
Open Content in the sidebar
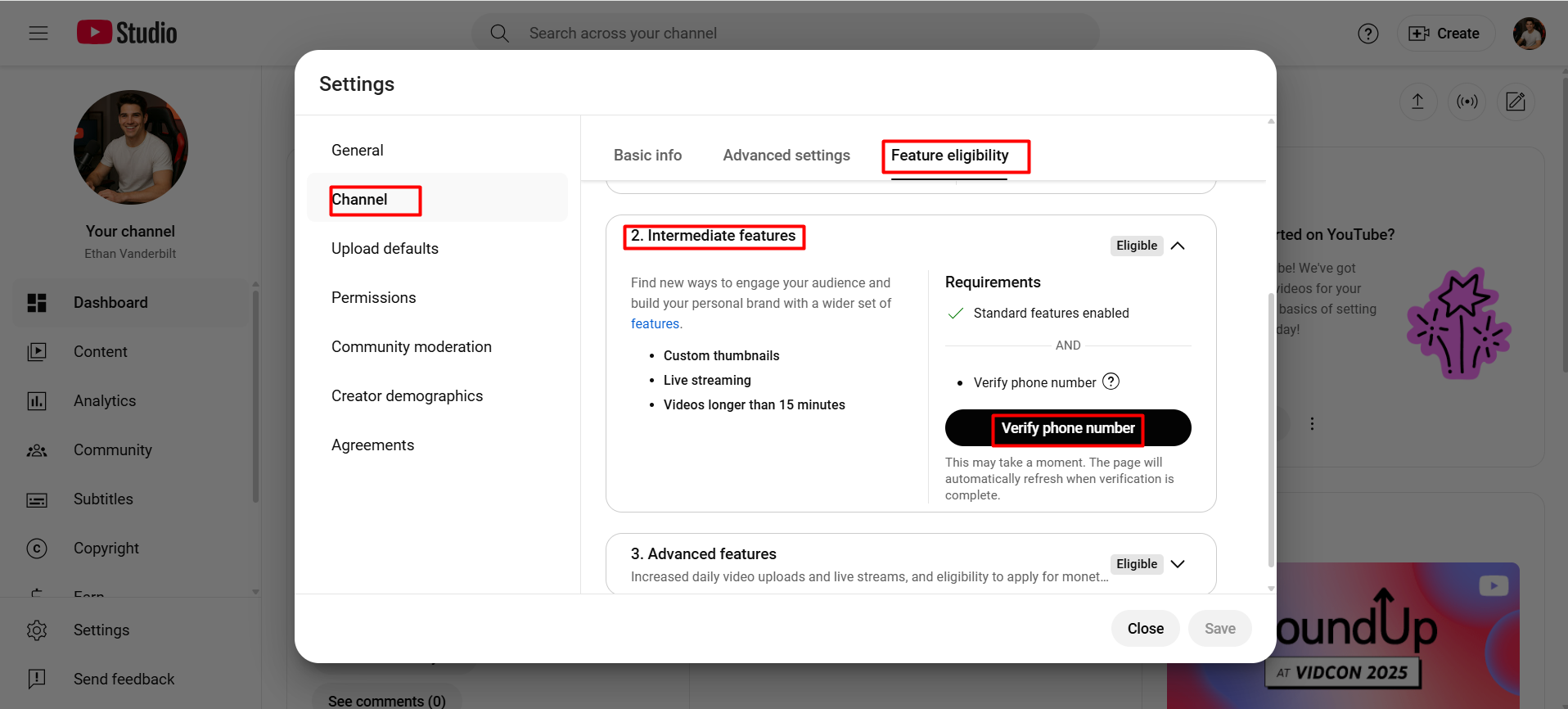pyautogui.click(x=131, y=352)
